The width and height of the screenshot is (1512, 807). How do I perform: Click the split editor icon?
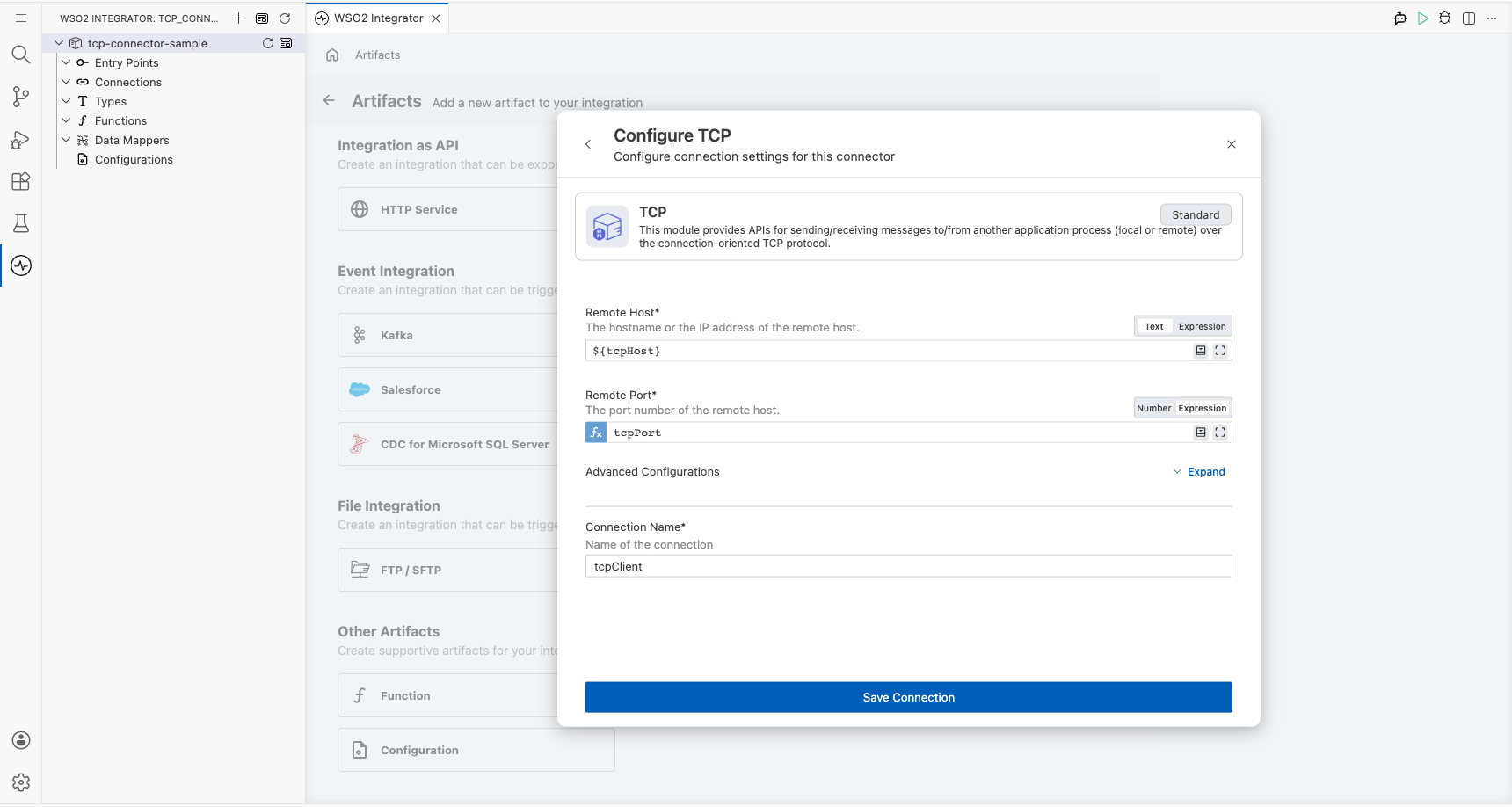[x=1469, y=18]
